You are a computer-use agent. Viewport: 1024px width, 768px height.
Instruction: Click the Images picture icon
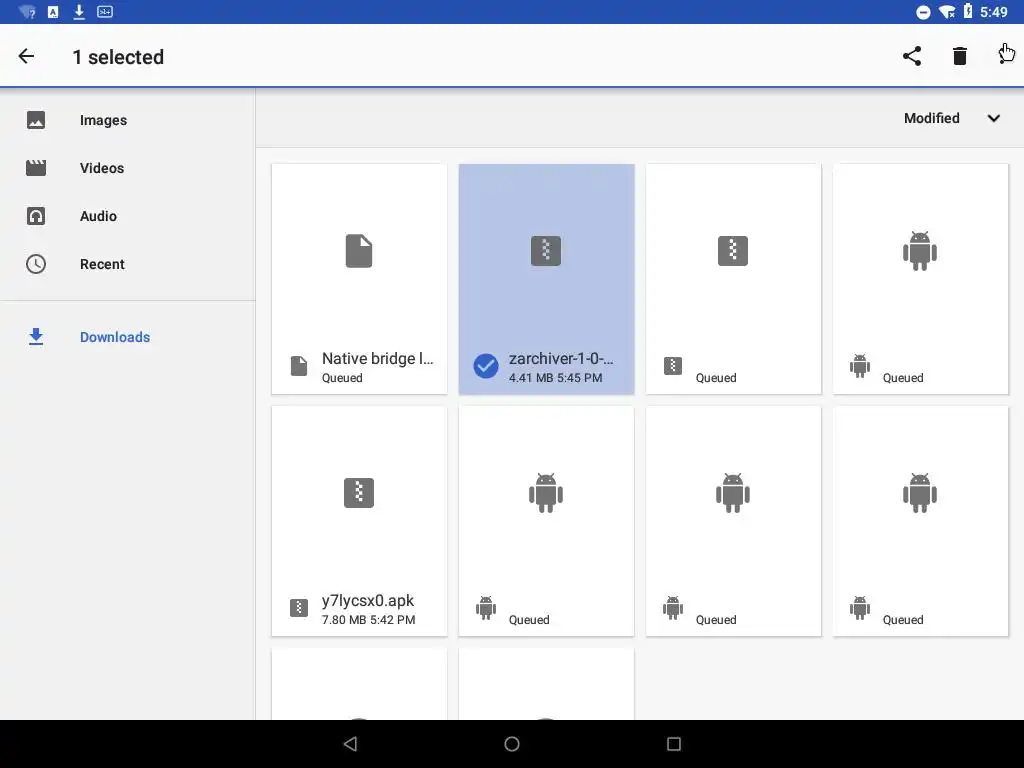(36, 120)
